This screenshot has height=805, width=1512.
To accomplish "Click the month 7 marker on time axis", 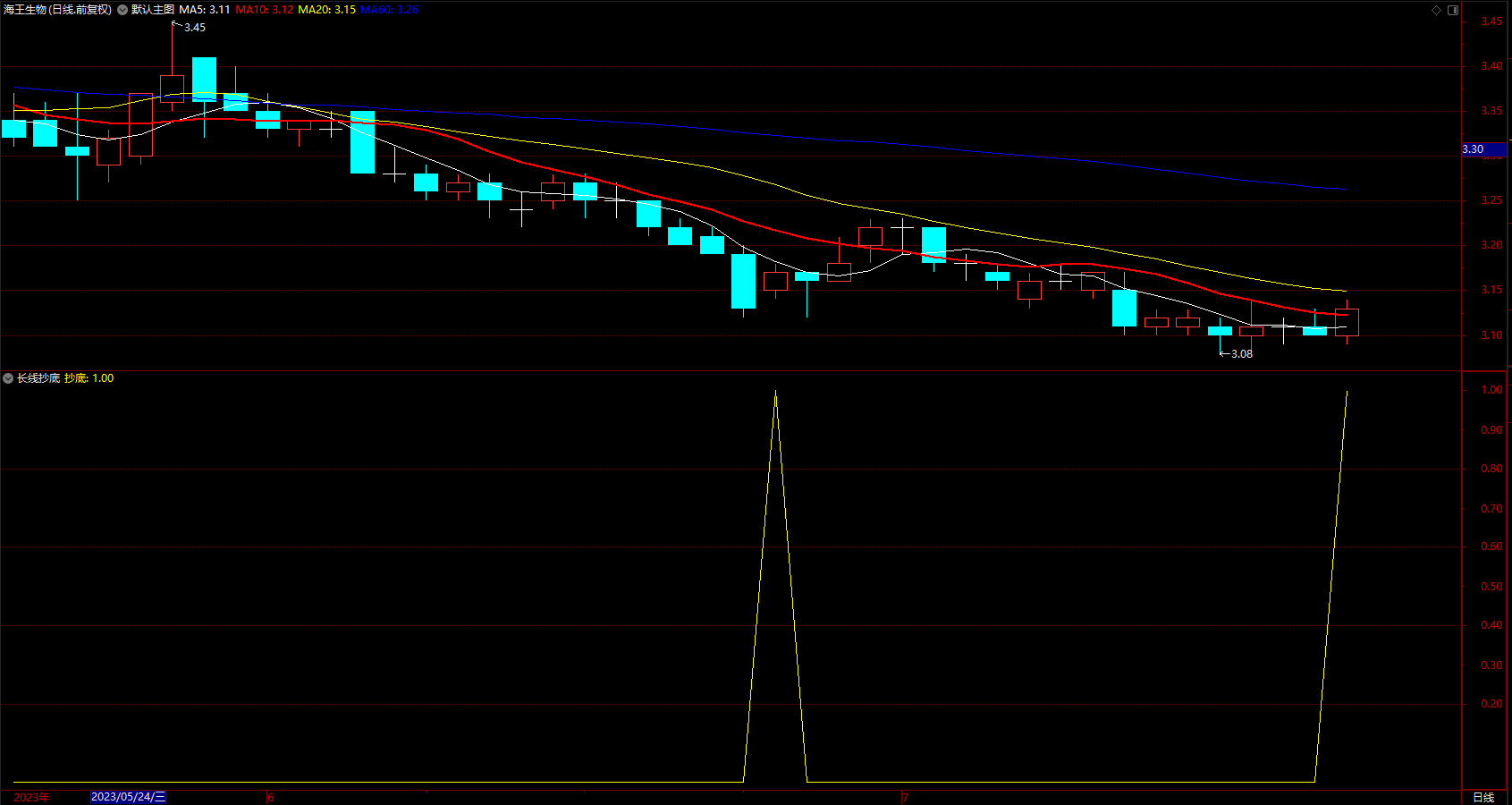I will tap(905, 797).
